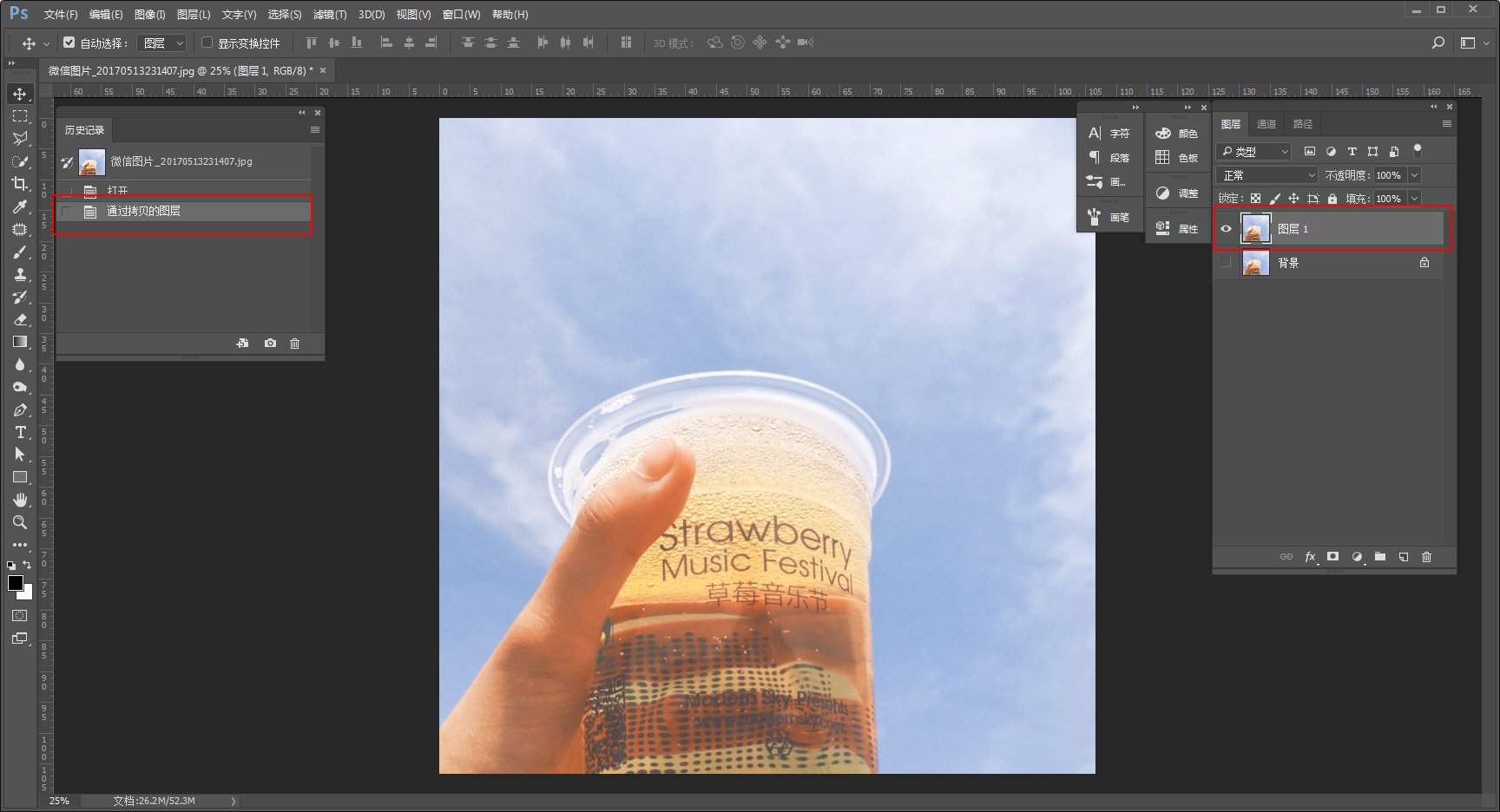Select the Eraser tool

(x=20, y=319)
